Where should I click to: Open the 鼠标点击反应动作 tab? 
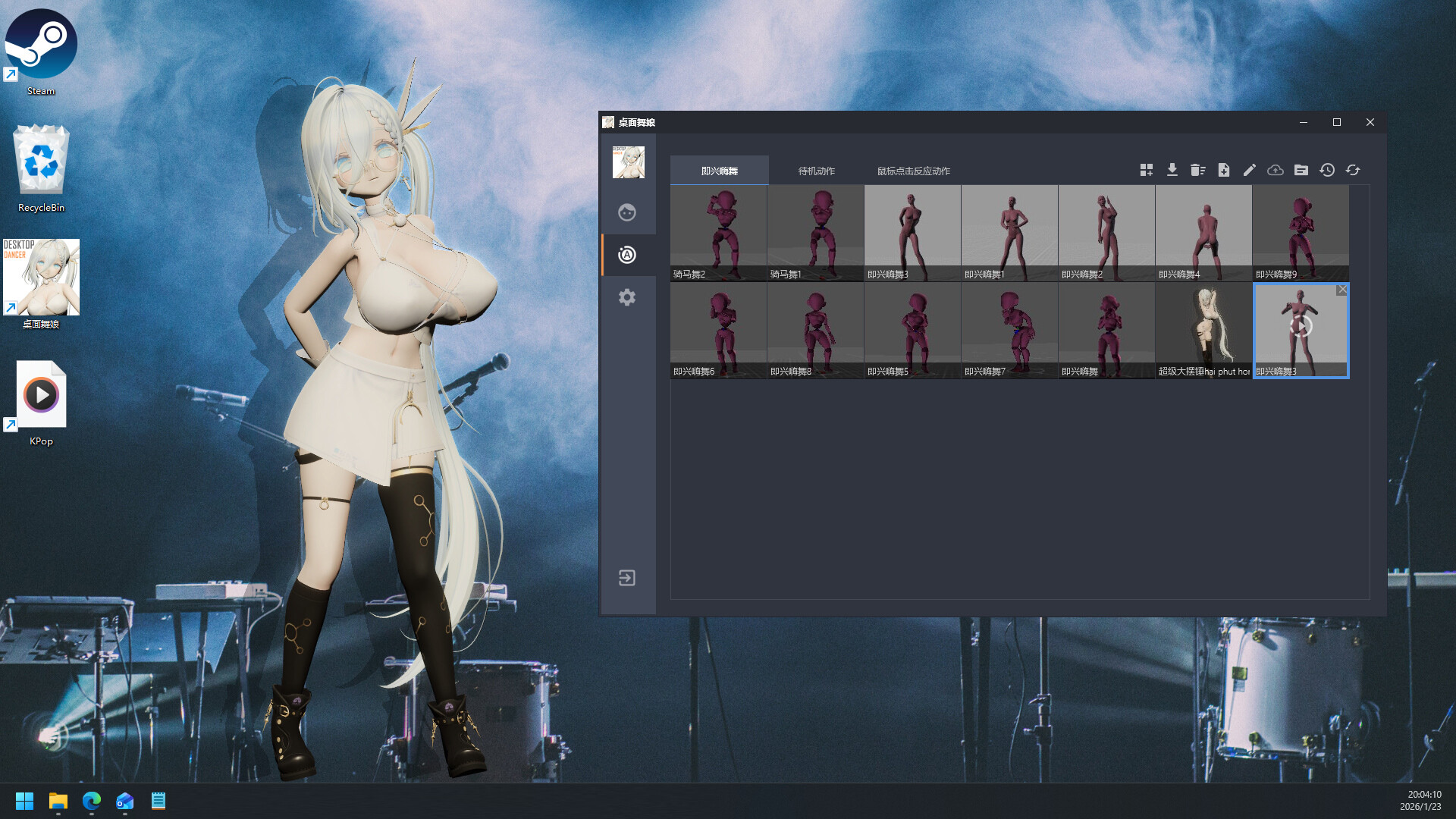coord(913,171)
